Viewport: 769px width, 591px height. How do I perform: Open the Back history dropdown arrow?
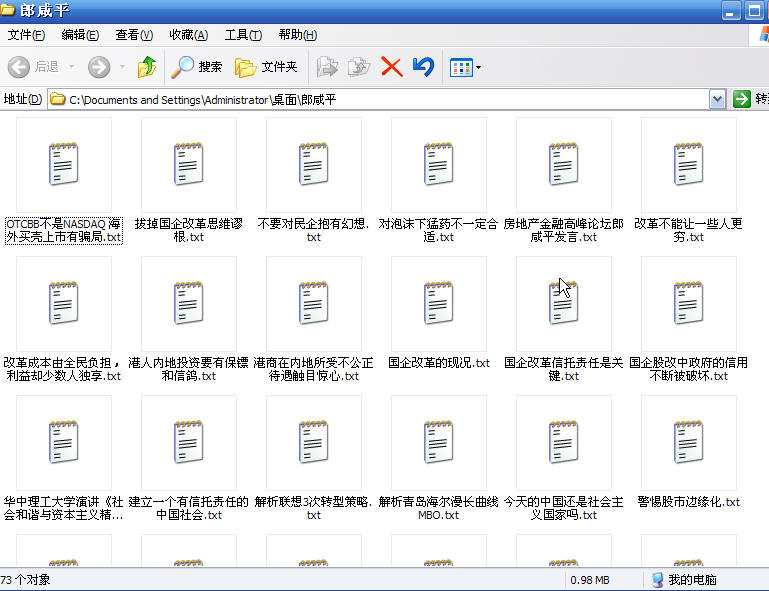click(x=72, y=66)
